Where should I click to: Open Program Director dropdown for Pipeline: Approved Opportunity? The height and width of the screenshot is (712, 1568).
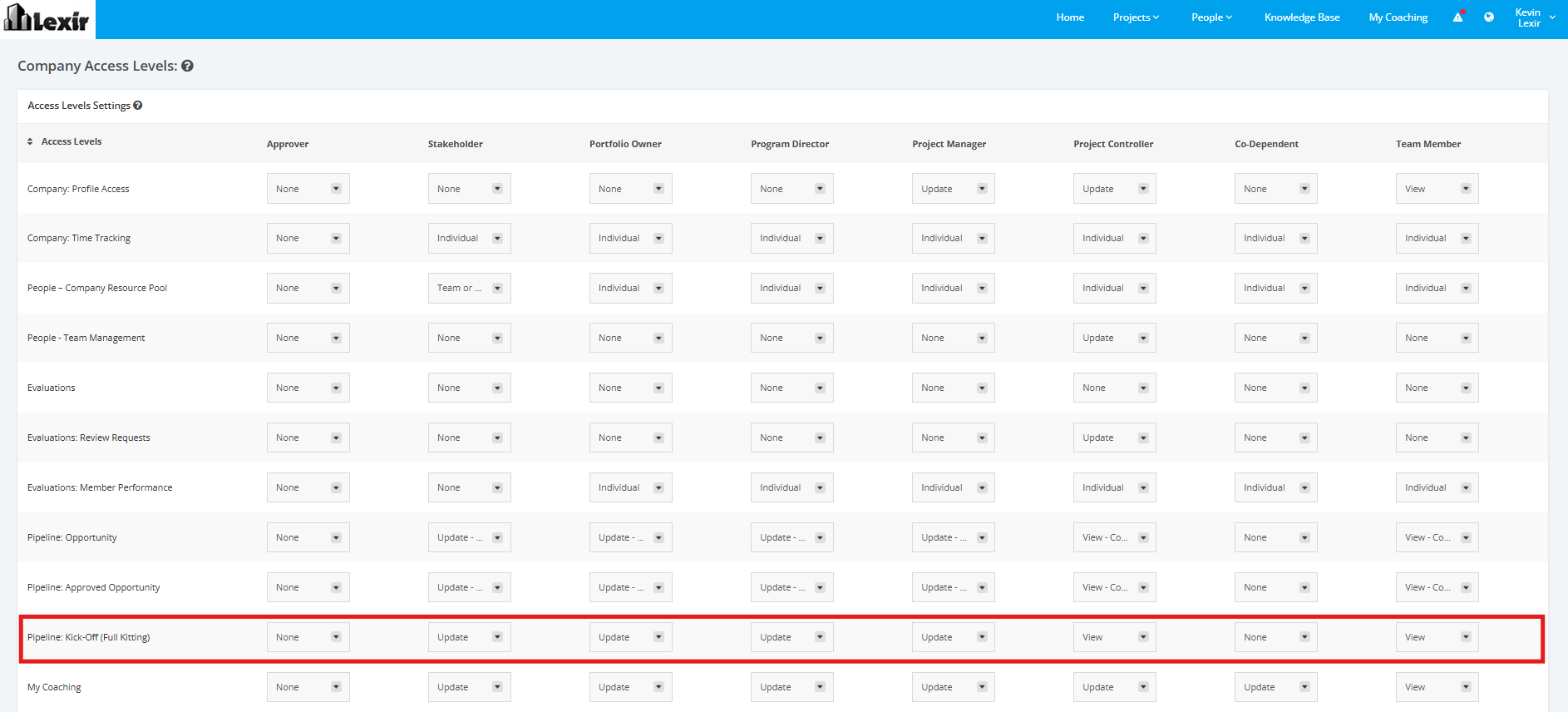(792, 587)
